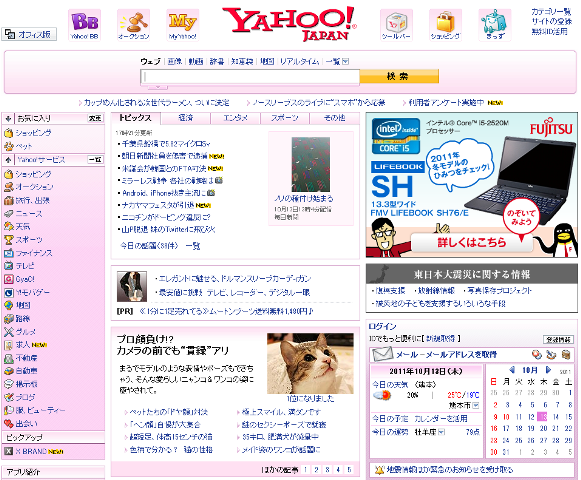Click the オフィス版 button

tap(29, 34)
